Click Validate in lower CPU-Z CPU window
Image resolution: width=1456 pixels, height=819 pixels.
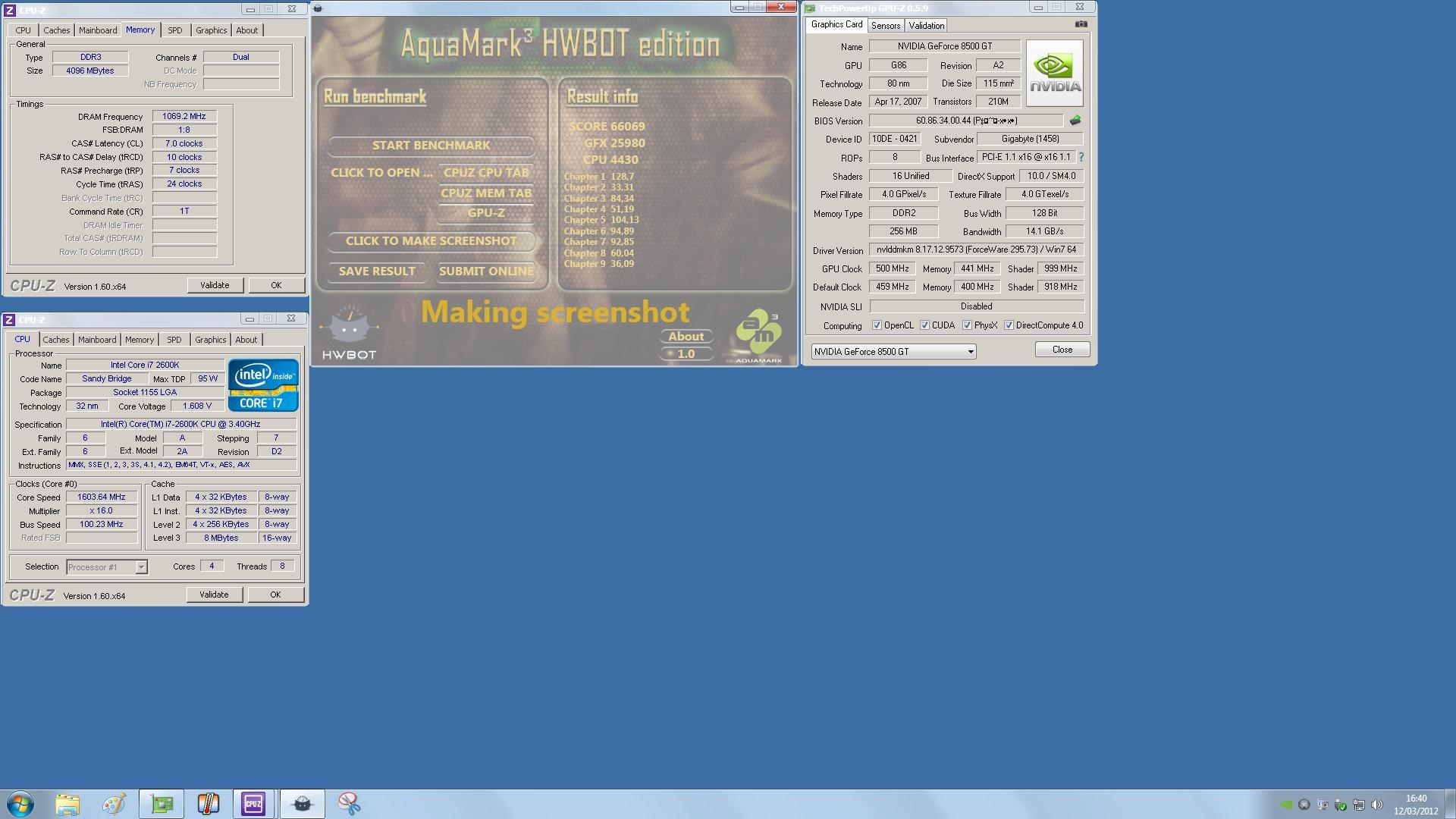pos(214,595)
